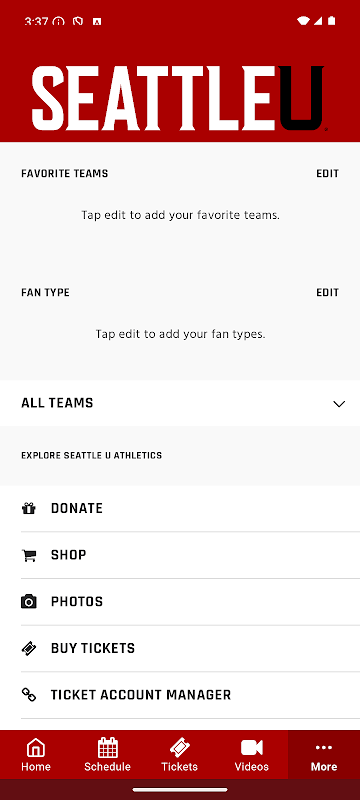The image size is (360, 800).
Task: Expand the All Teams chevron
Action: tap(339, 404)
